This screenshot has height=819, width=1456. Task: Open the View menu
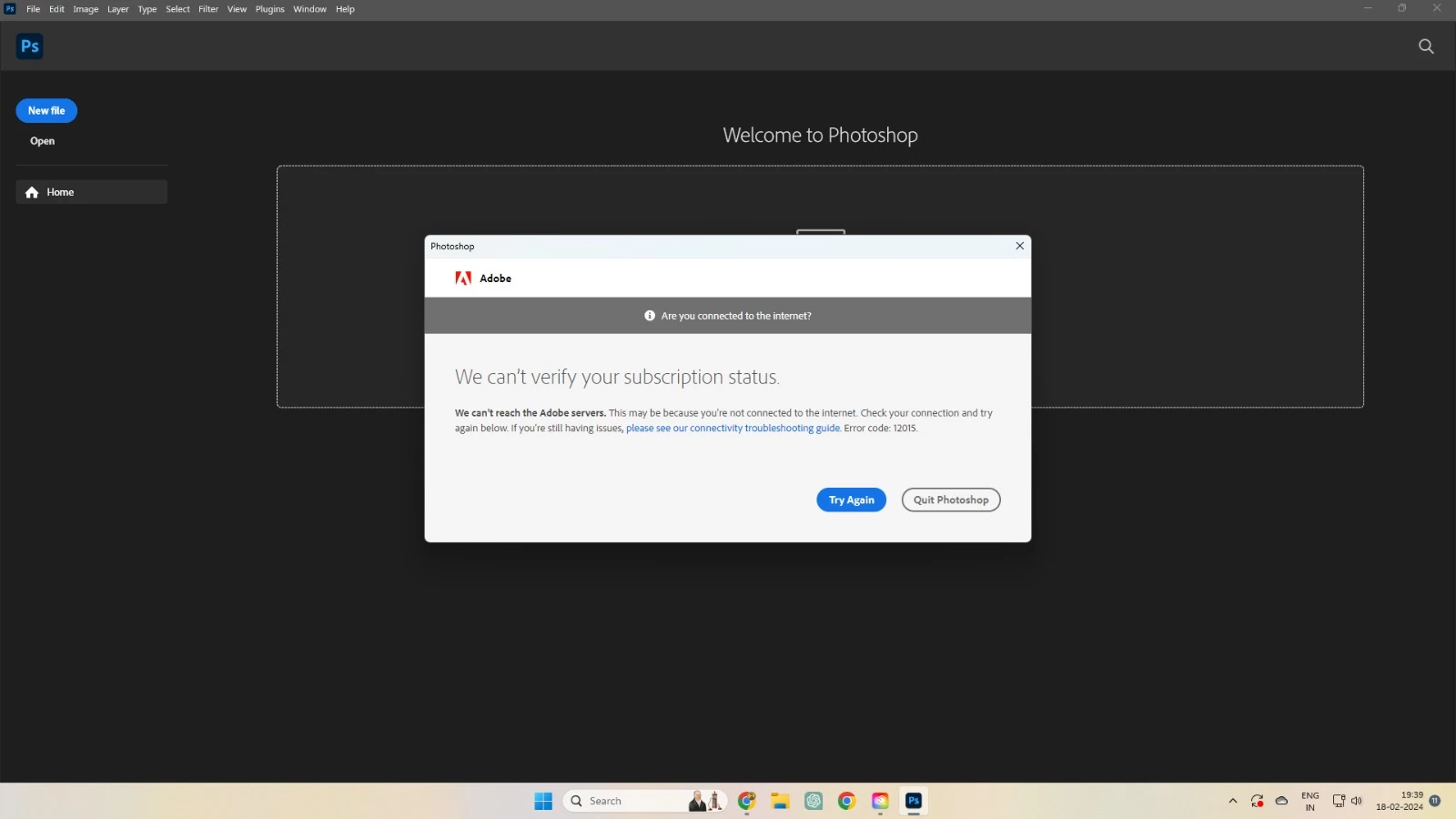point(237,9)
